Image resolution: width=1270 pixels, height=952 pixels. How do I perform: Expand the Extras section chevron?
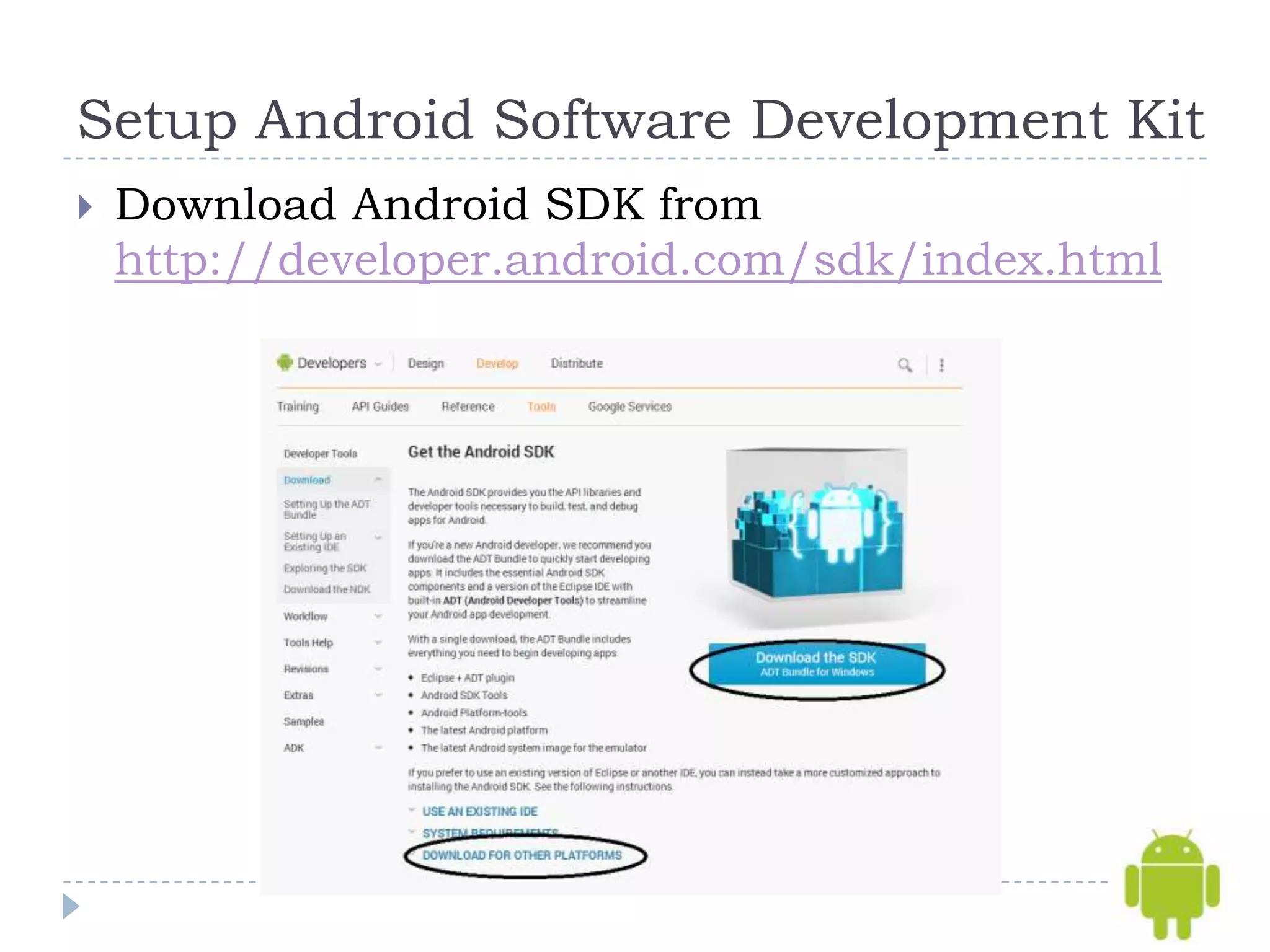(x=378, y=695)
